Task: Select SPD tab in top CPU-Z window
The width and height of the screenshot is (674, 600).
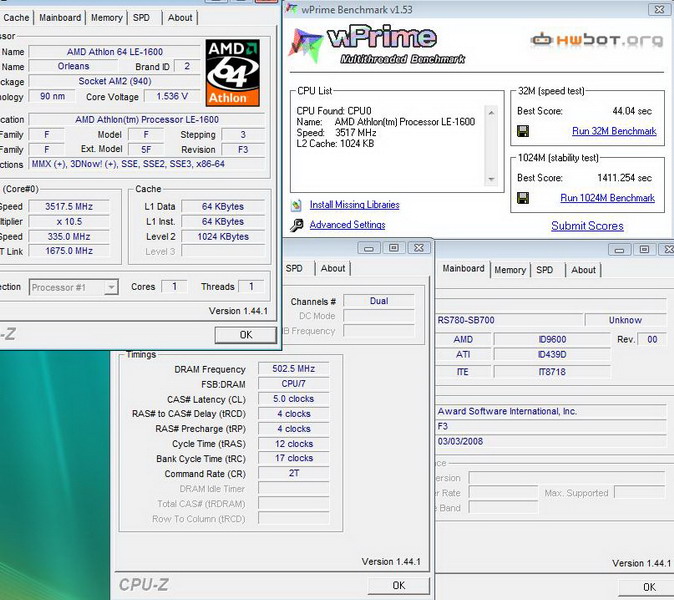Action: pyautogui.click(x=141, y=18)
